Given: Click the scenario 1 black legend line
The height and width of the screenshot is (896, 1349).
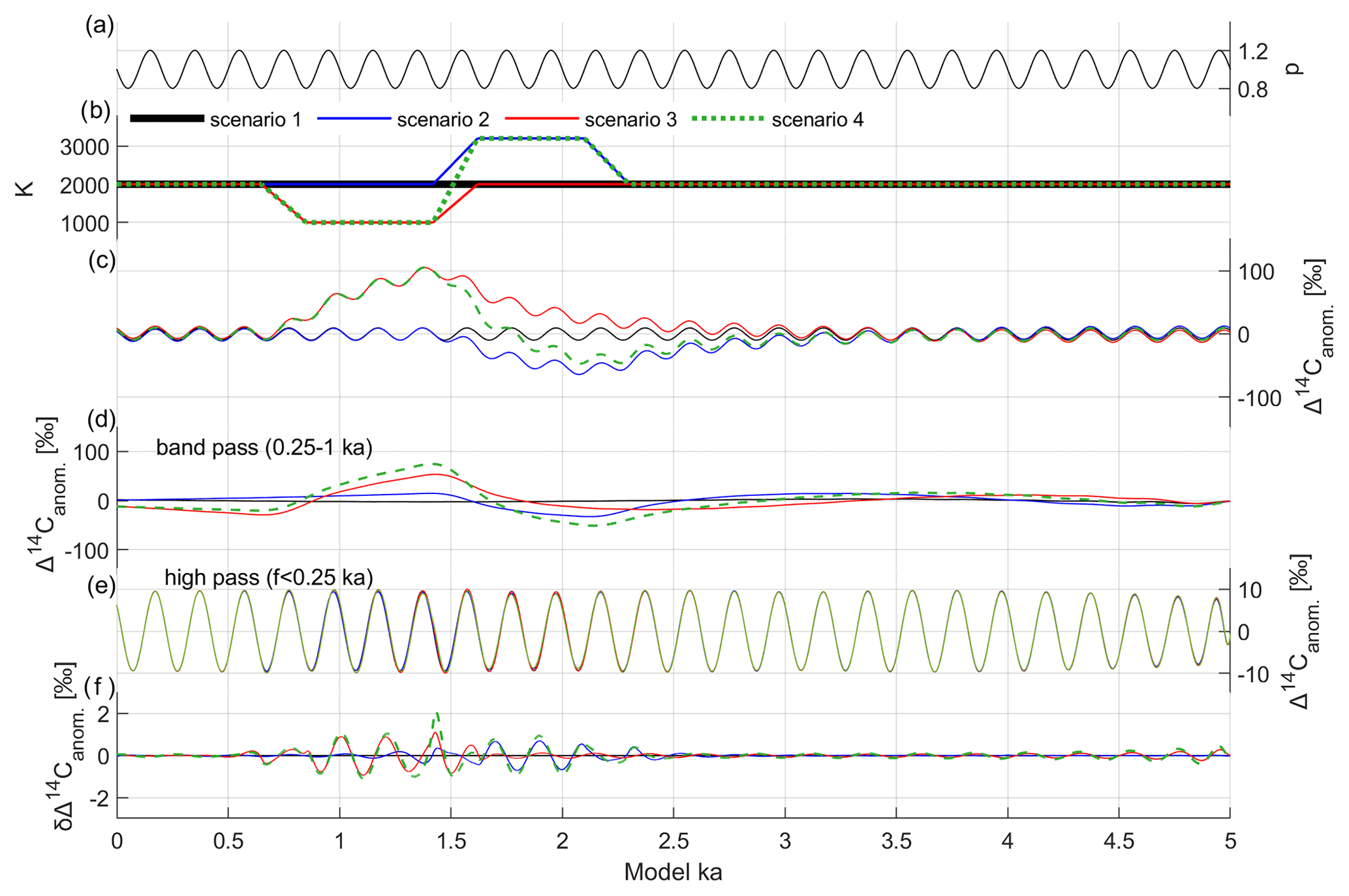Looking at the screenshot, I should click(167, 119).
